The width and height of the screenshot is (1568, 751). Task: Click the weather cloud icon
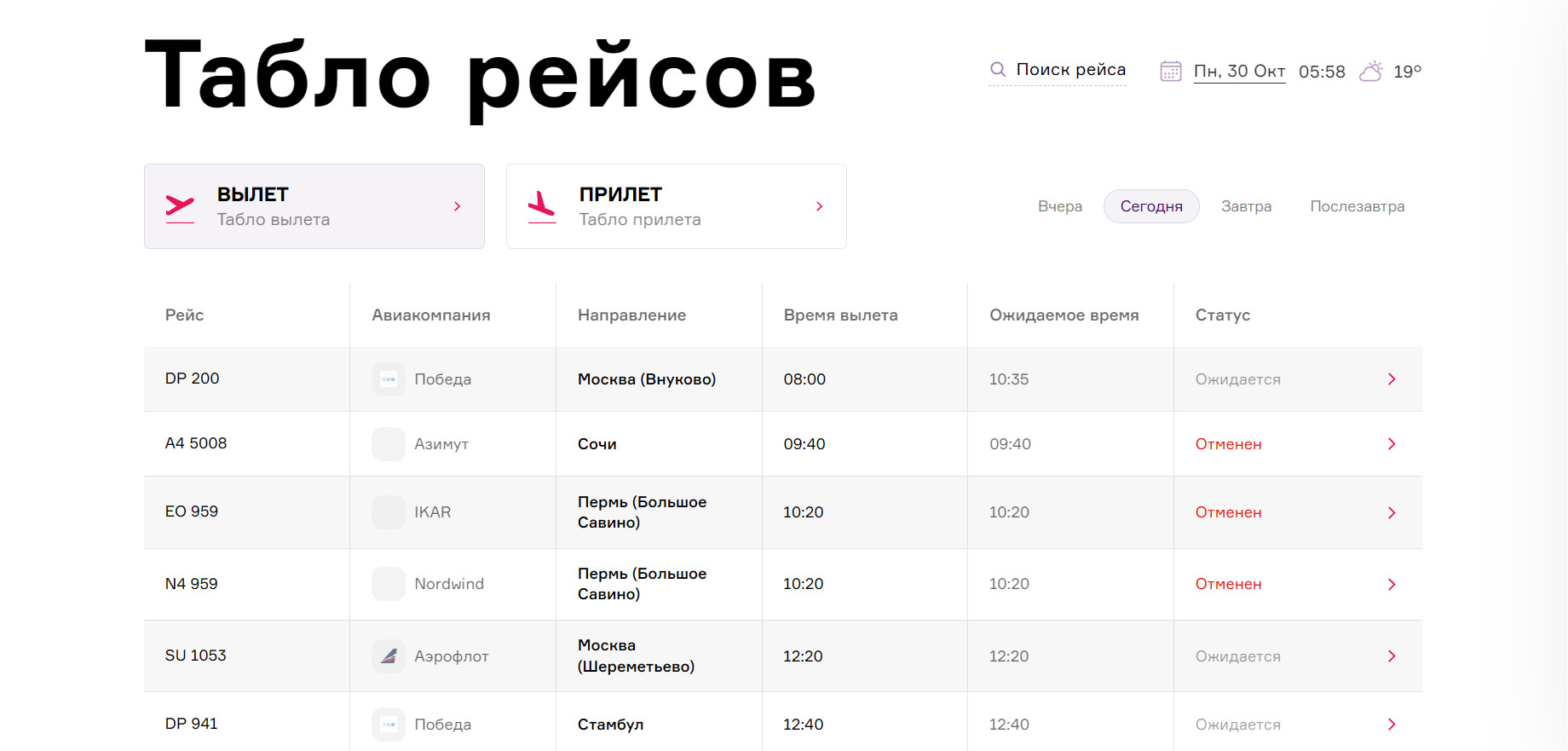point(1371,71)
